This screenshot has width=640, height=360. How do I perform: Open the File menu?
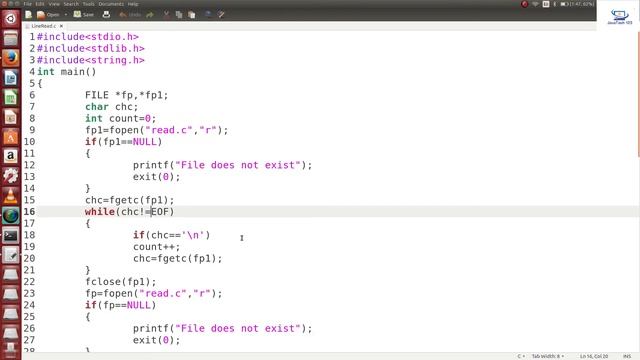pos(27,4)
